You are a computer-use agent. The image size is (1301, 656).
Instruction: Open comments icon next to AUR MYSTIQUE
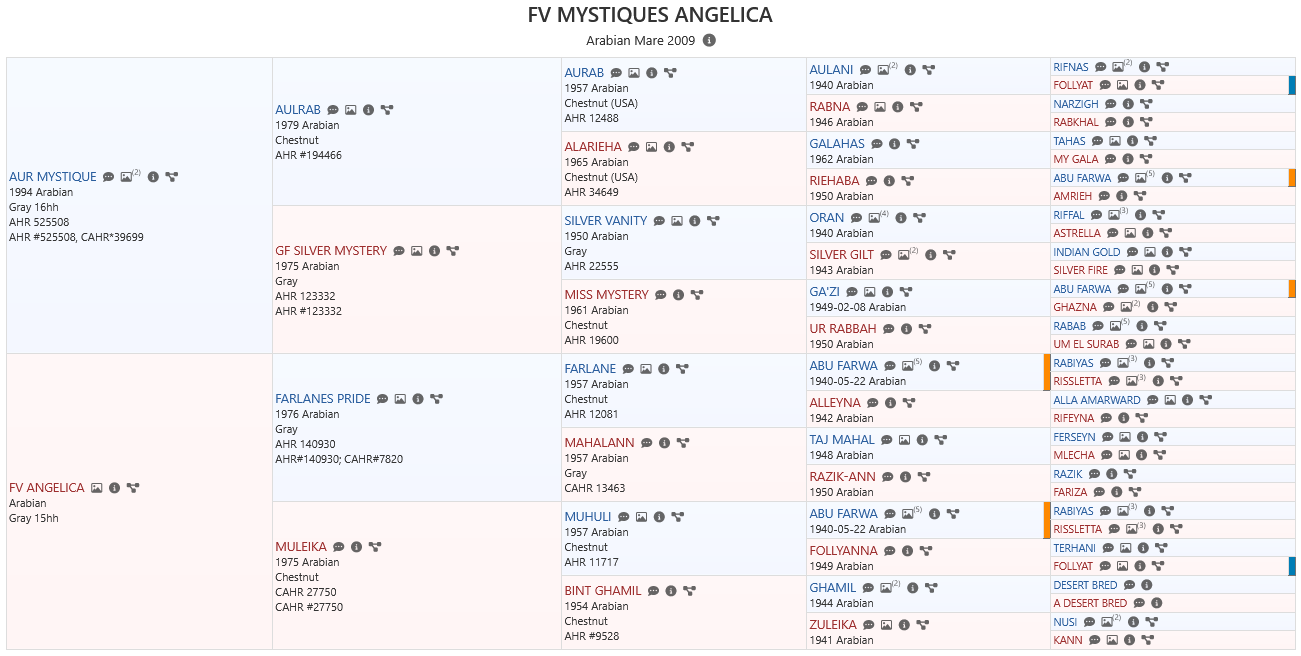click(x=109, y=177)
